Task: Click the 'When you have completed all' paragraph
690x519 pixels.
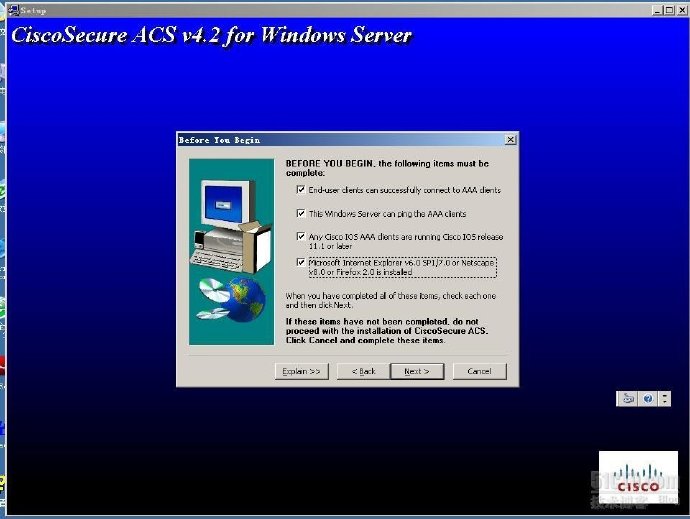Action: click(x=391, y=300)
